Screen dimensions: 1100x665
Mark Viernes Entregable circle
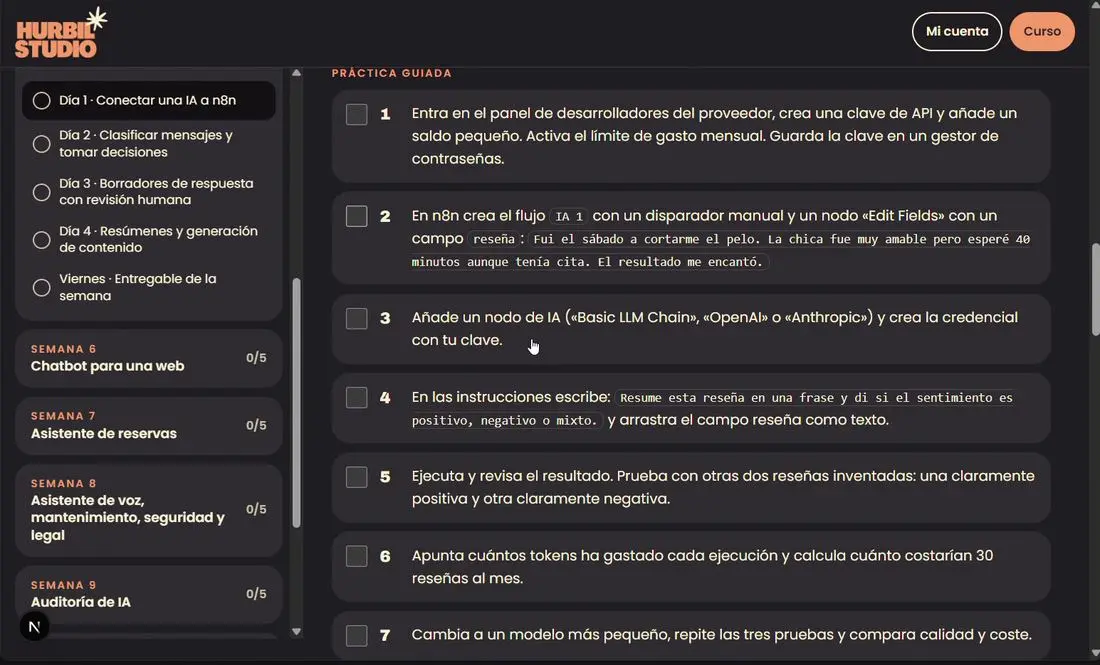(41, 288)
